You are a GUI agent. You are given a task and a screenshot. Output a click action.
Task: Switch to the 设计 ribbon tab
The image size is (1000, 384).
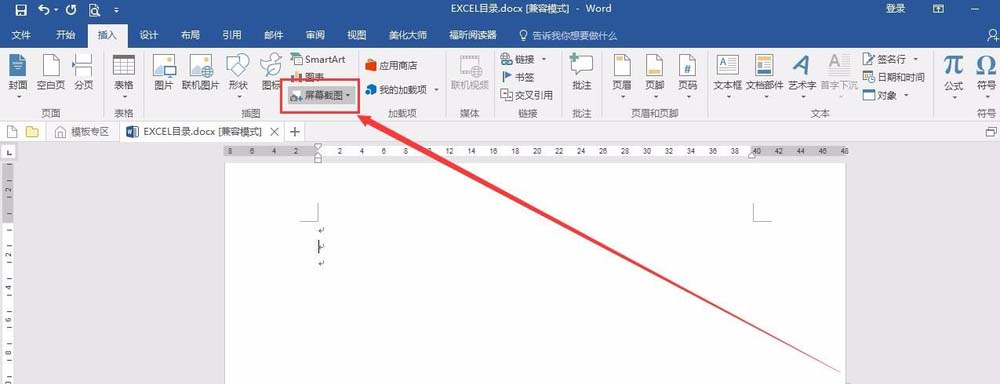(149, 35)
